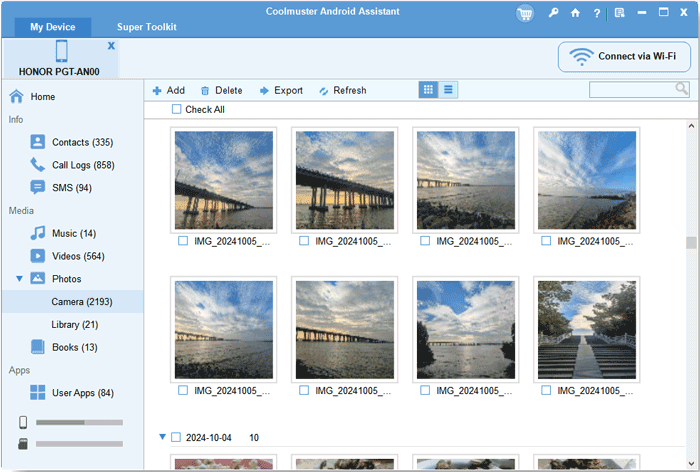Collapse the Photos tree node
Viewport: 700px width, 472px height.
(x=18, y=279)
